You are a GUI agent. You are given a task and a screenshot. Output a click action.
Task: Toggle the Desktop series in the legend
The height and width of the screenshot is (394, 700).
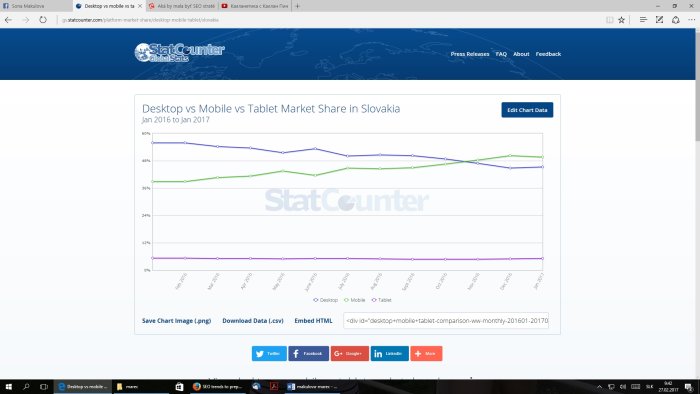pyautogui.click(x=326, y=300)
